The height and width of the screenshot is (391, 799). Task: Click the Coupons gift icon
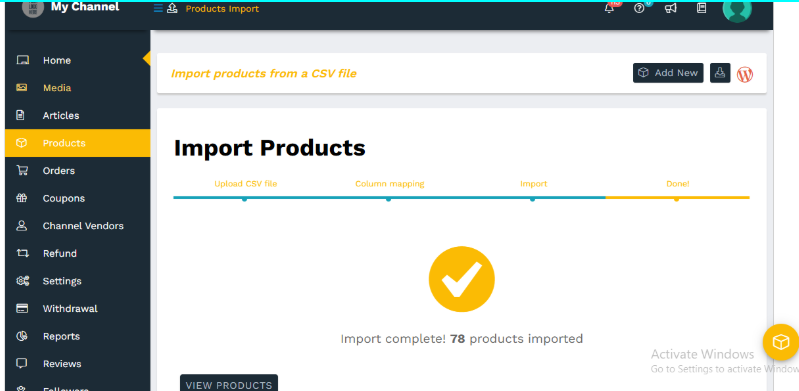coord(21,198)
